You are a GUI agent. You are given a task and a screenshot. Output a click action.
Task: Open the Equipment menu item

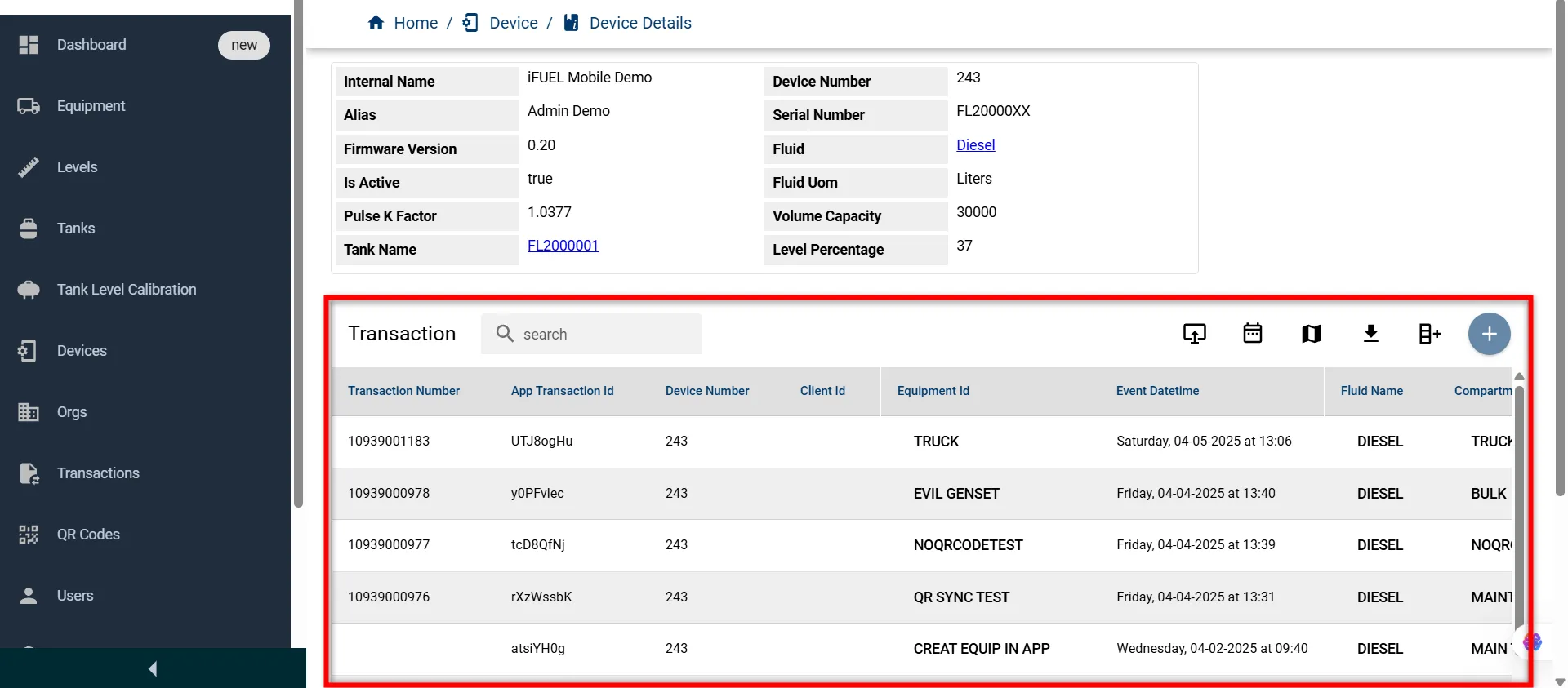[91, 106]
